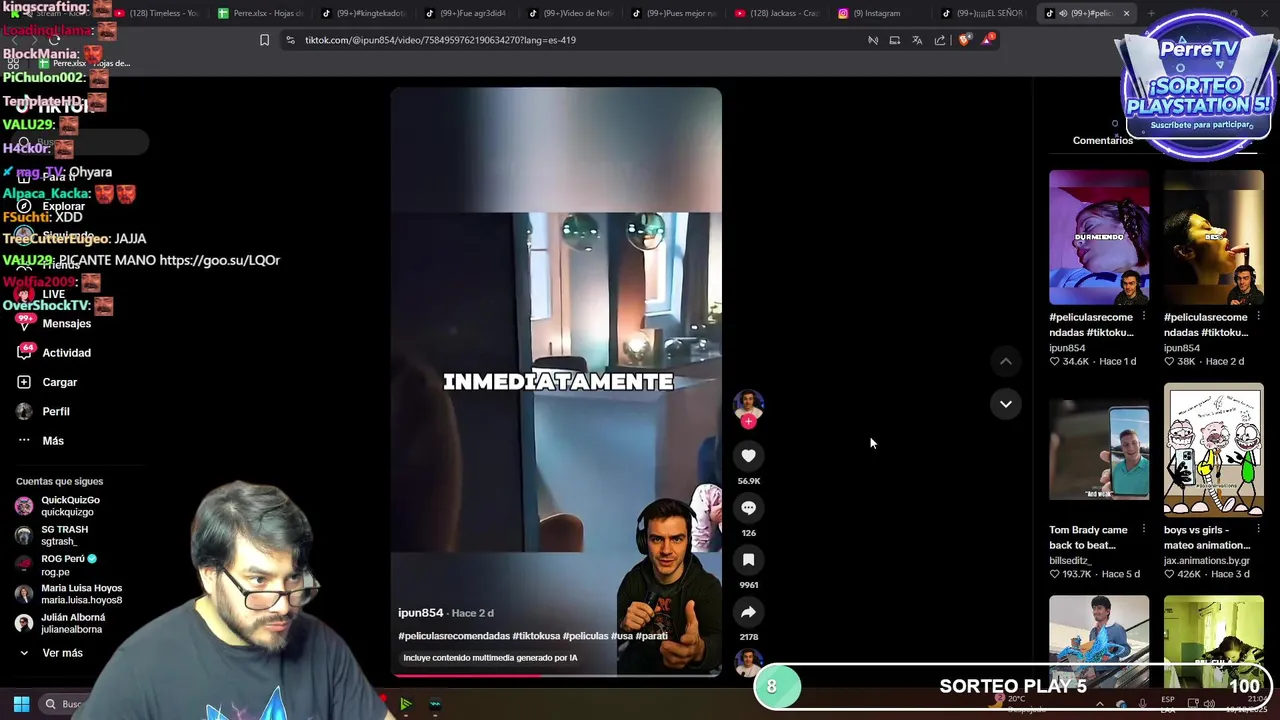The width and height of the screenshot is (1280, 720).
Task: Open three-dot menu on Tom Brady video
Action: tap(1143, 530)
